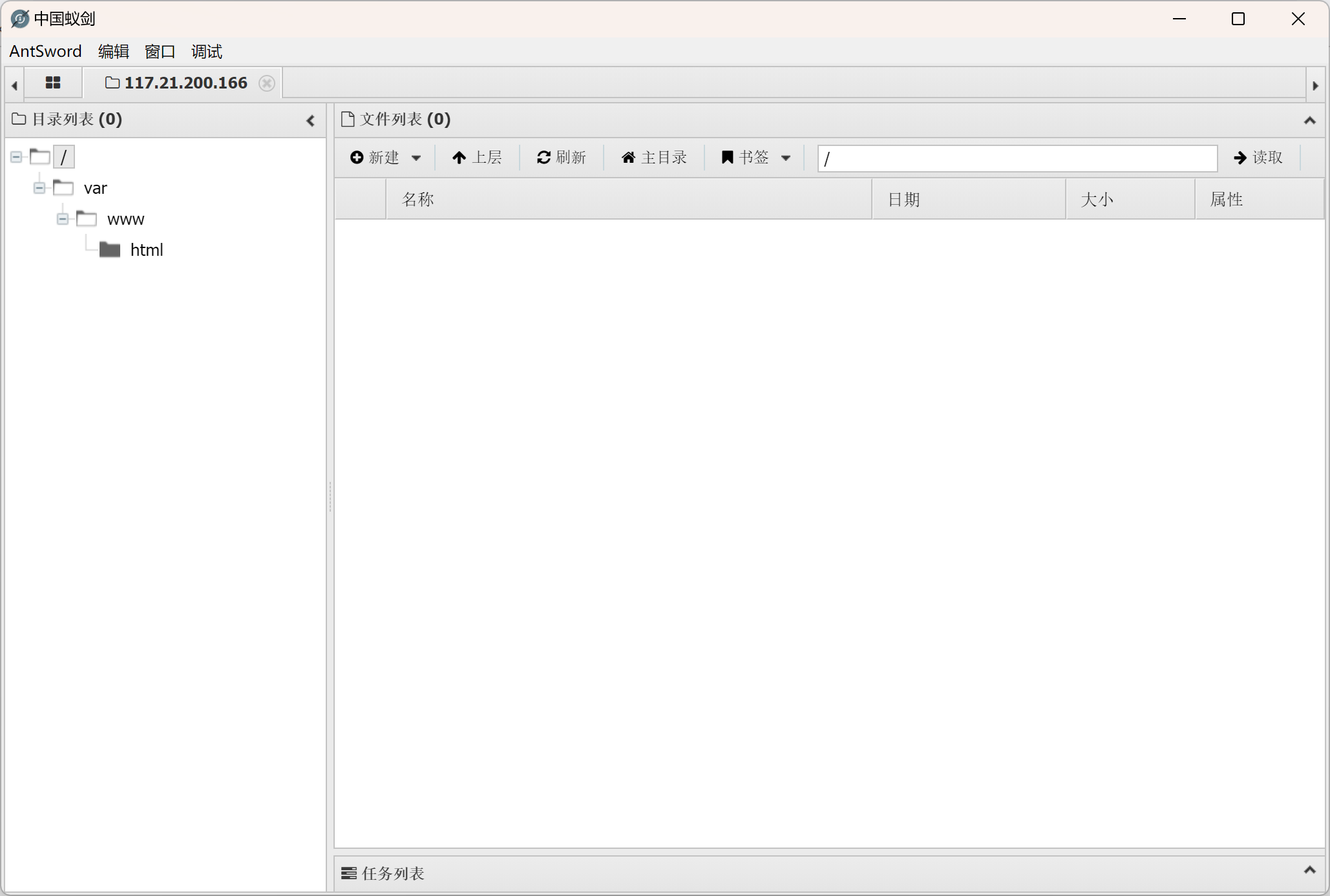Switch to the 117.21.200.166 tab
The width and height of the screenshot is (1330, 896).
(x=182, y=83)
